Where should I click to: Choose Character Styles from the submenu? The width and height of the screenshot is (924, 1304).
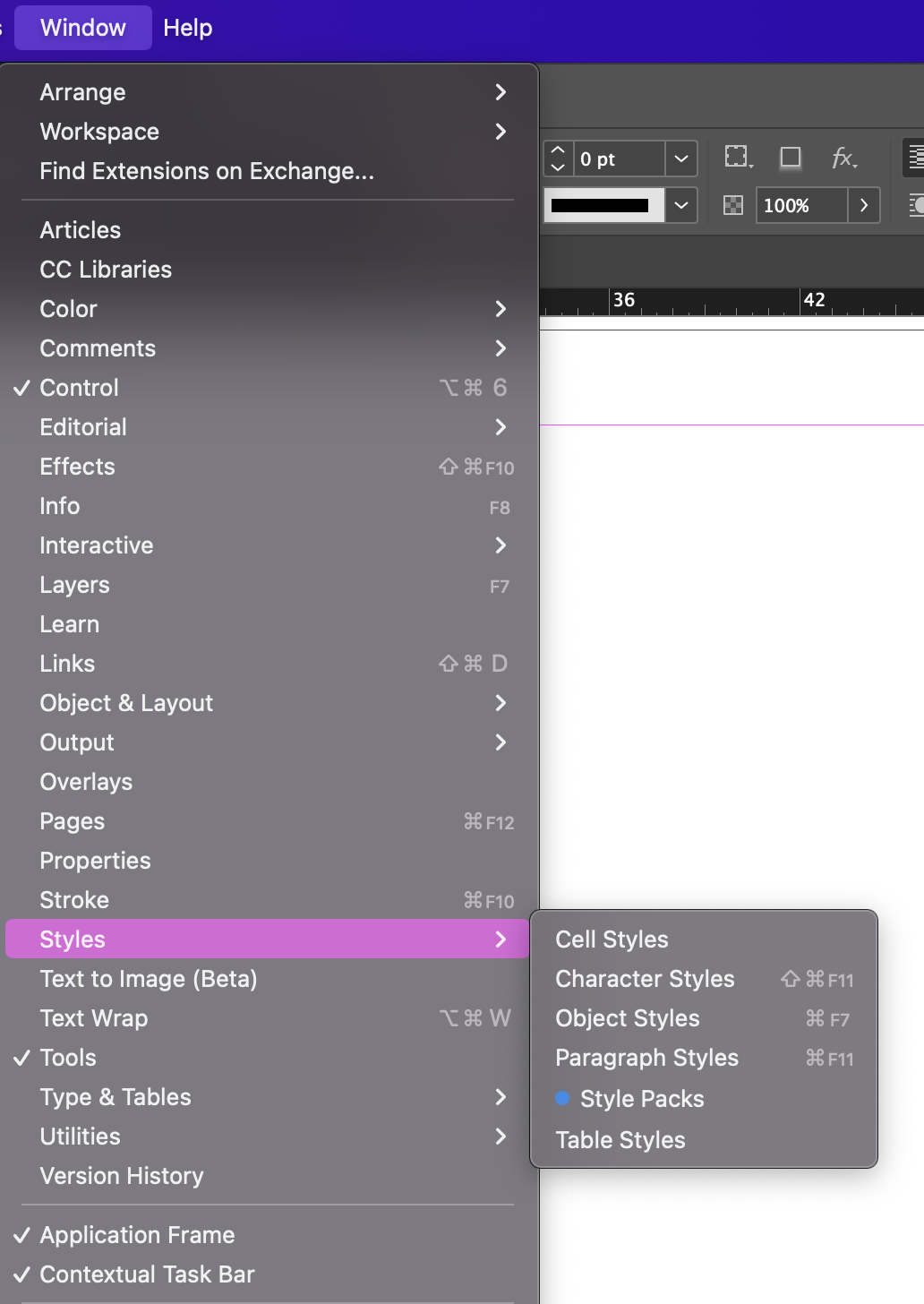click(704, 979)
